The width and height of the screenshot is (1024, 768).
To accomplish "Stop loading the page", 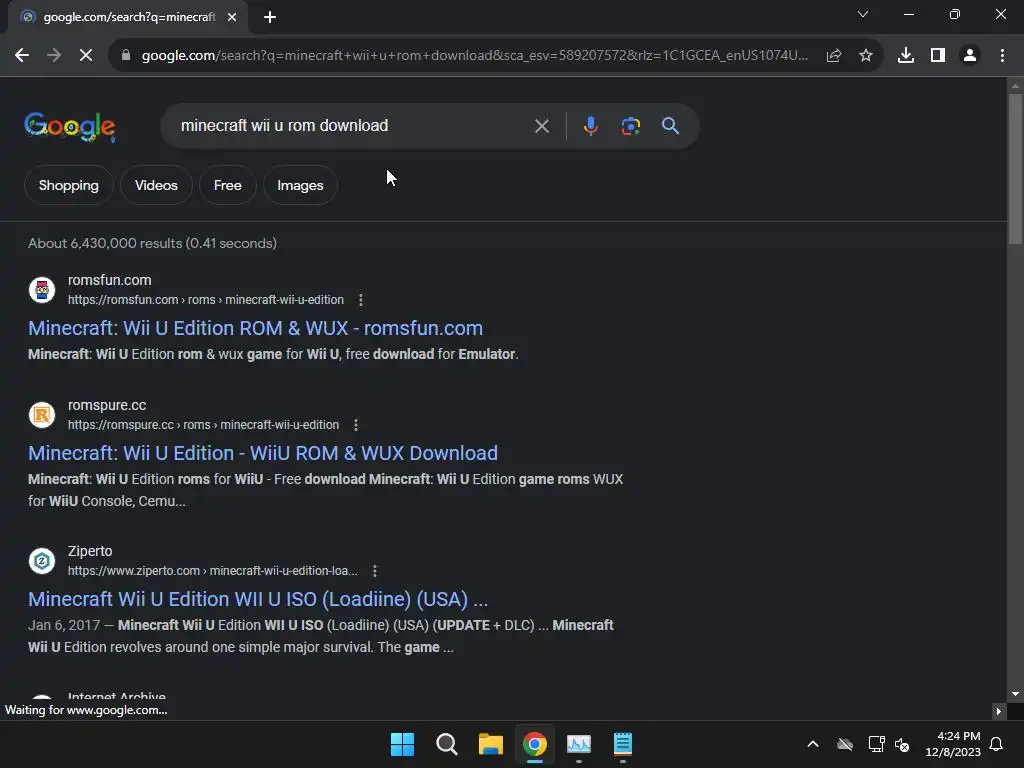I will 86,56.
